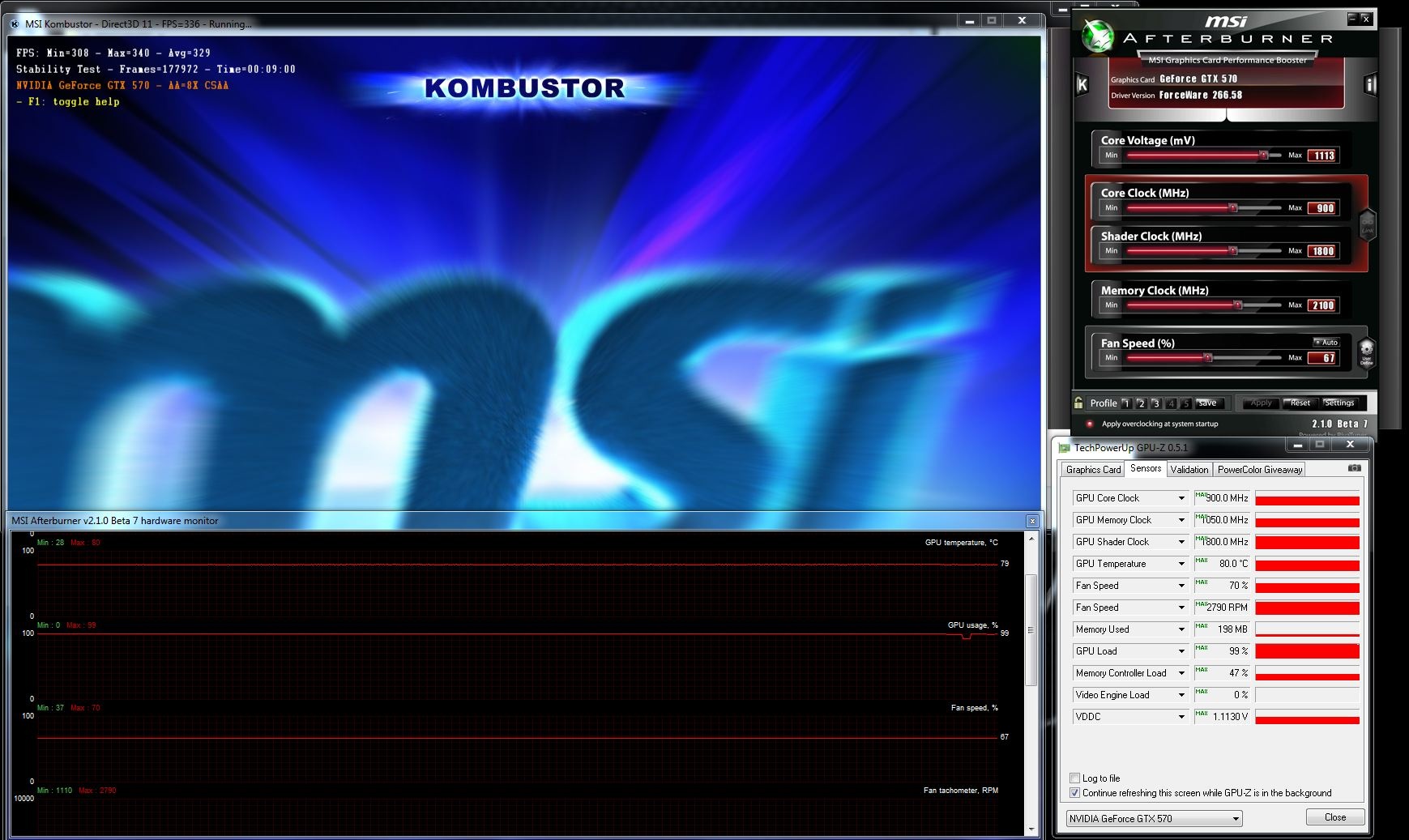
Task: Click the hardware monitor vertical scrollbar thumb
Action: [1031, 630]
